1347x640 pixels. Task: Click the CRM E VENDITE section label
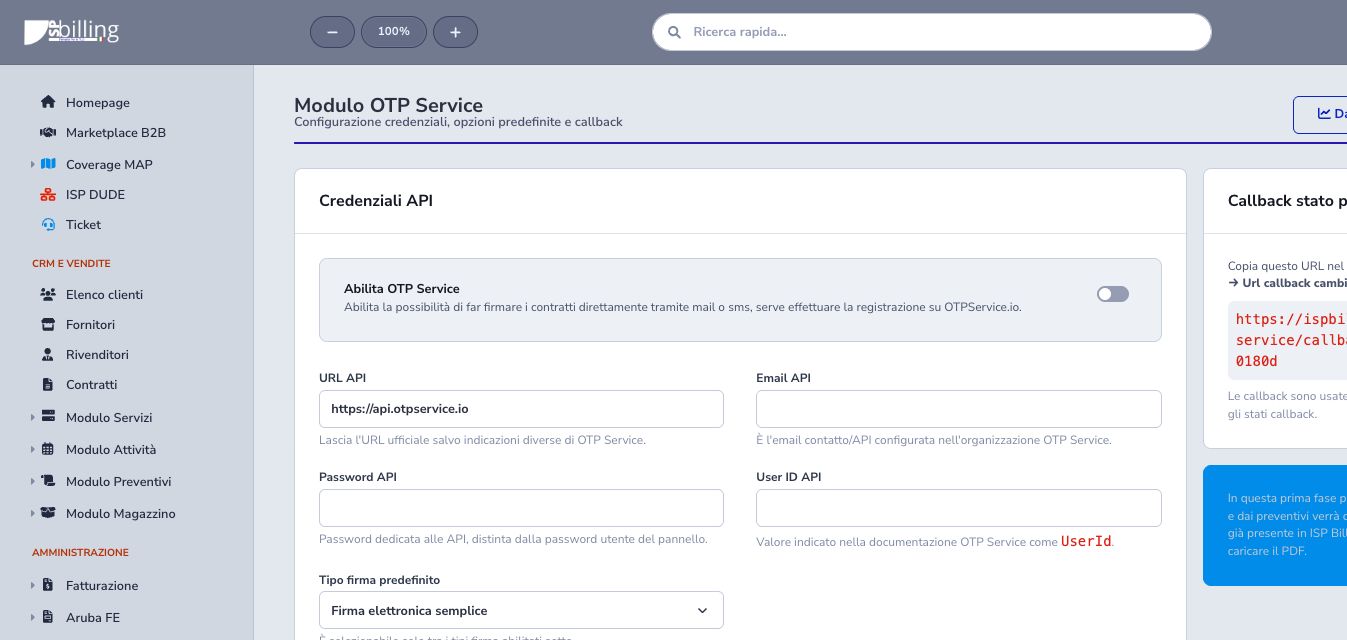pyautogui.click(x=71, y=264)
